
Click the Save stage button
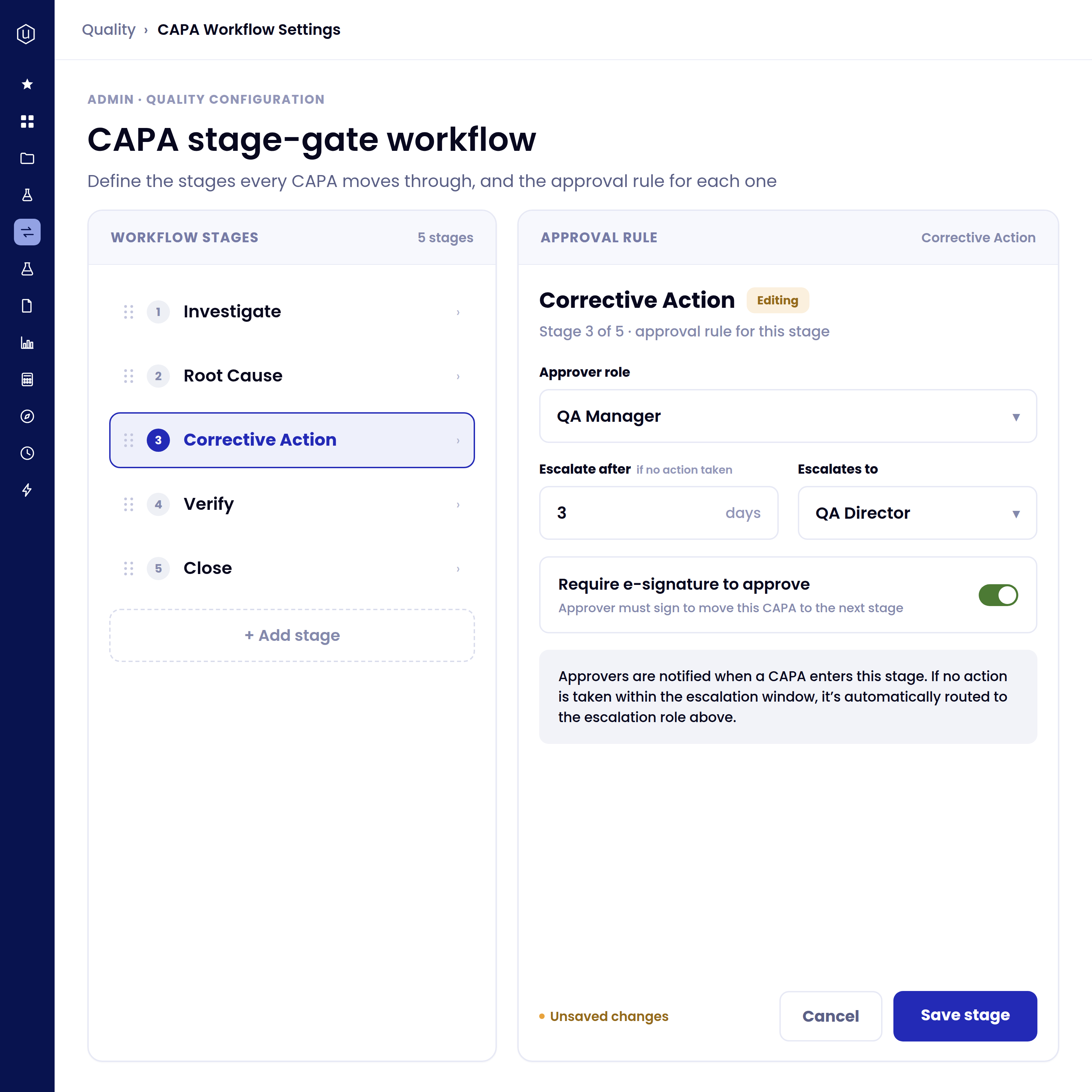965,1016
